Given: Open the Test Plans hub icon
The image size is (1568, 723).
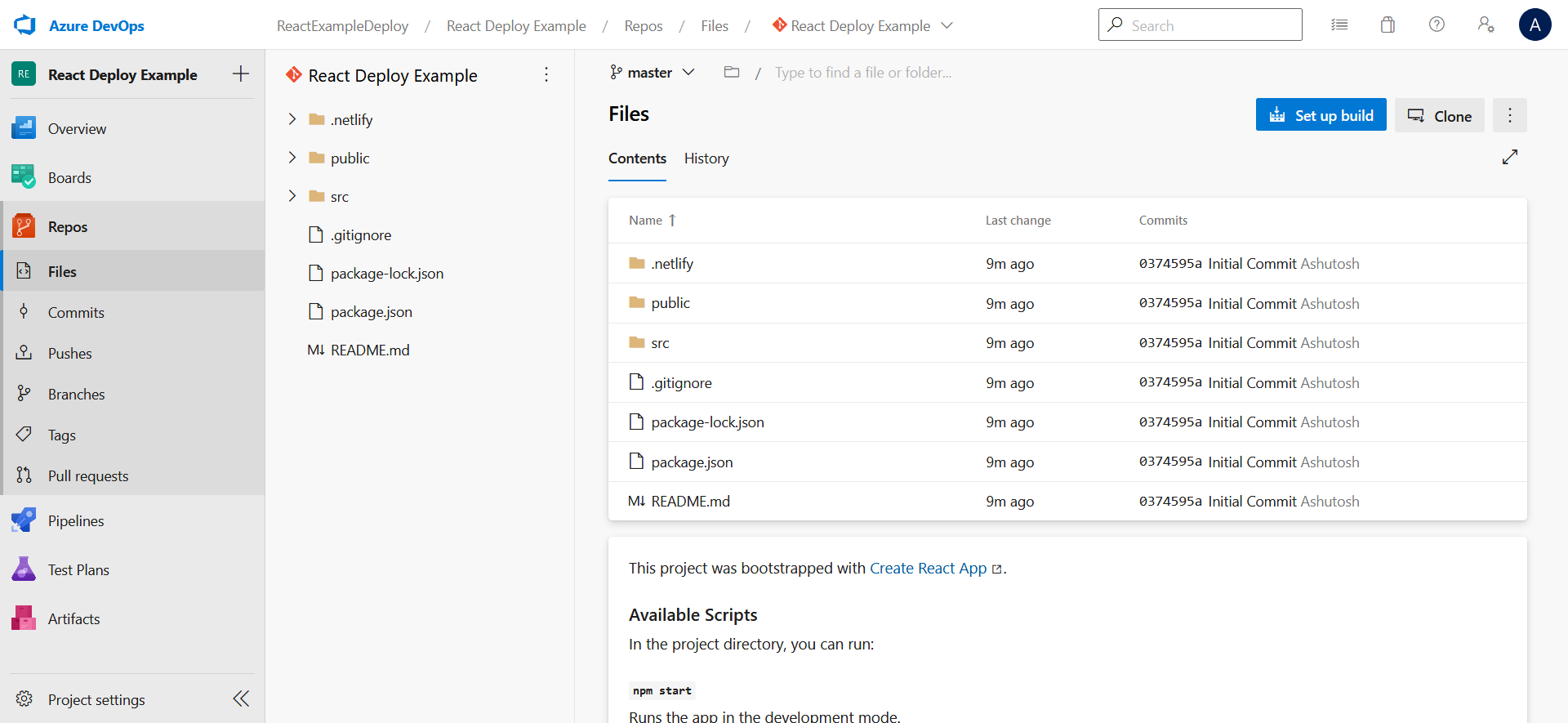Looking at the screenshot, I should point(24,569).
